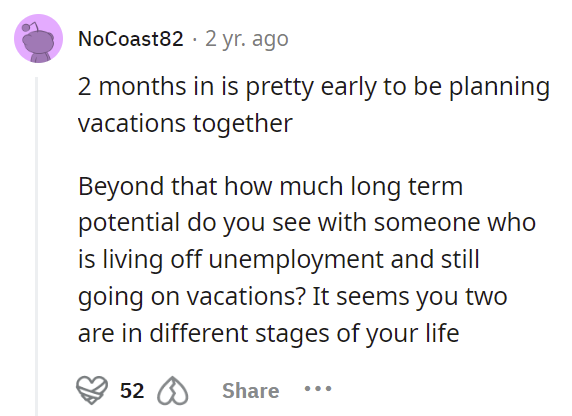Click the dot separator after the username
The image size is (572, 416).
click(194, 39)
